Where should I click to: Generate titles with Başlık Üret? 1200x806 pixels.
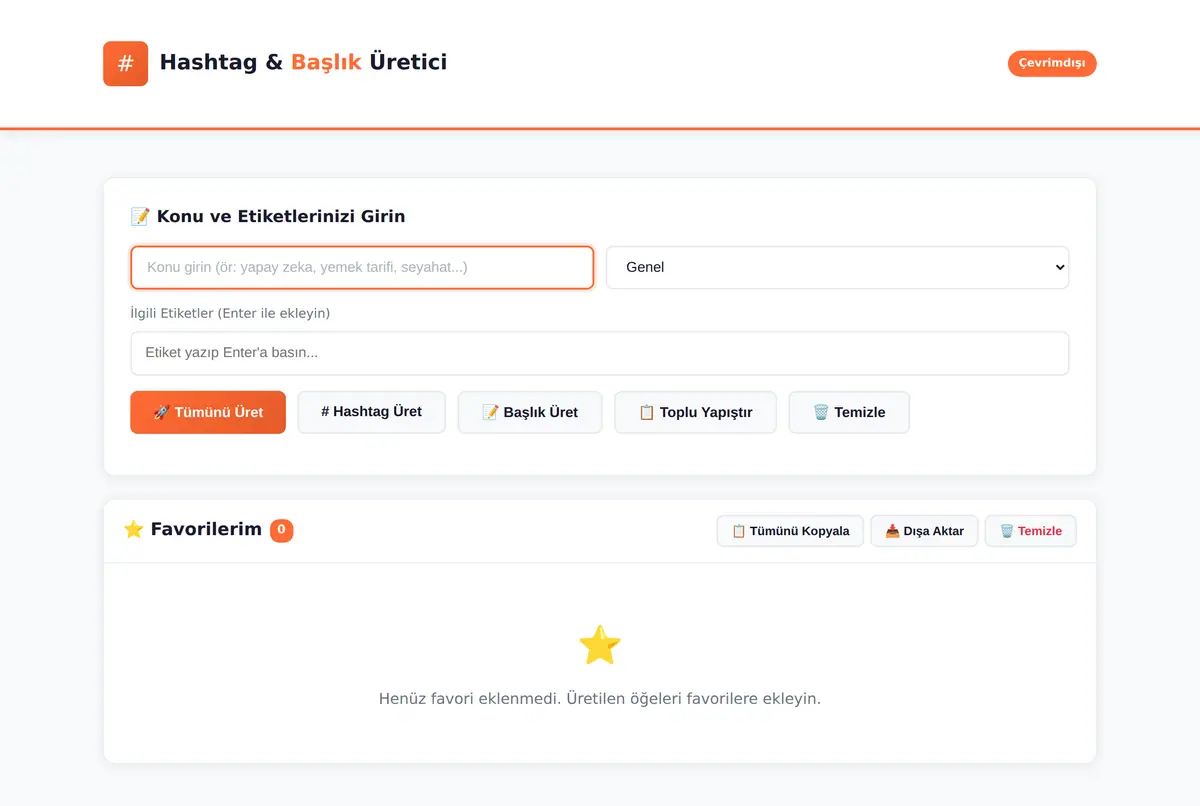click(530, 412)
